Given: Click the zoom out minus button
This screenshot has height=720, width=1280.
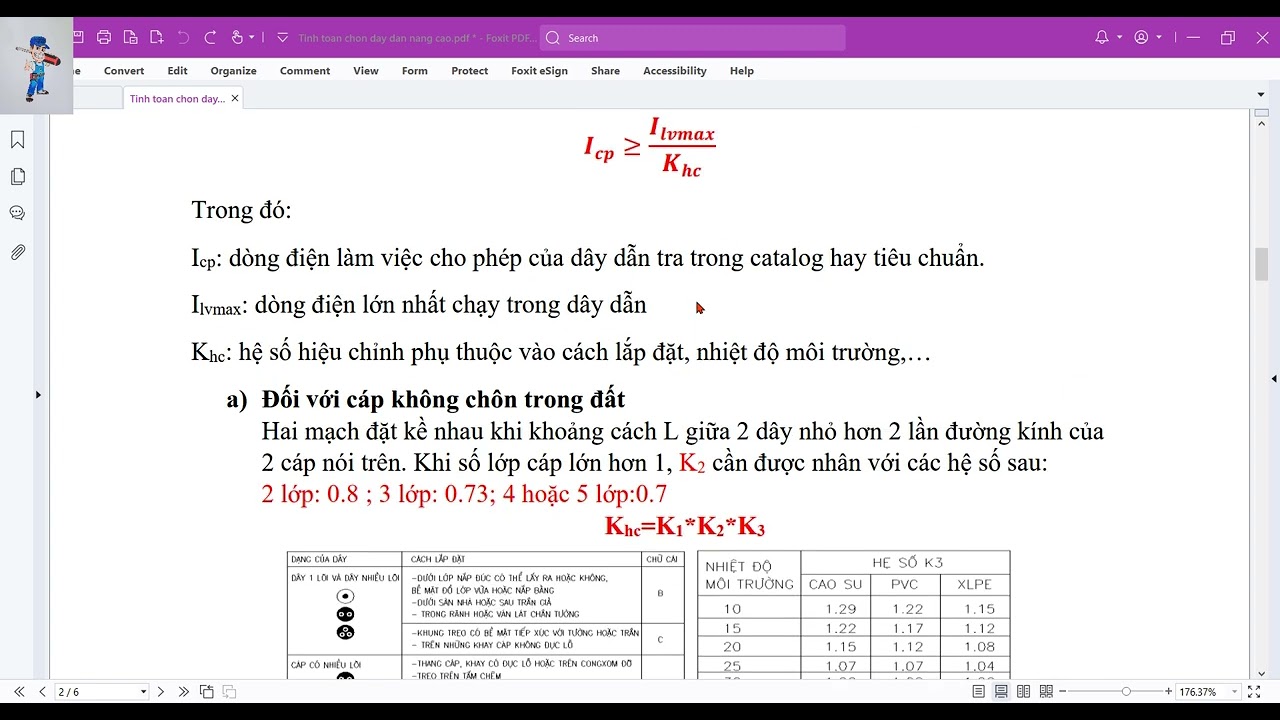Looking at the screenshot, I should tap(1063, 692).
